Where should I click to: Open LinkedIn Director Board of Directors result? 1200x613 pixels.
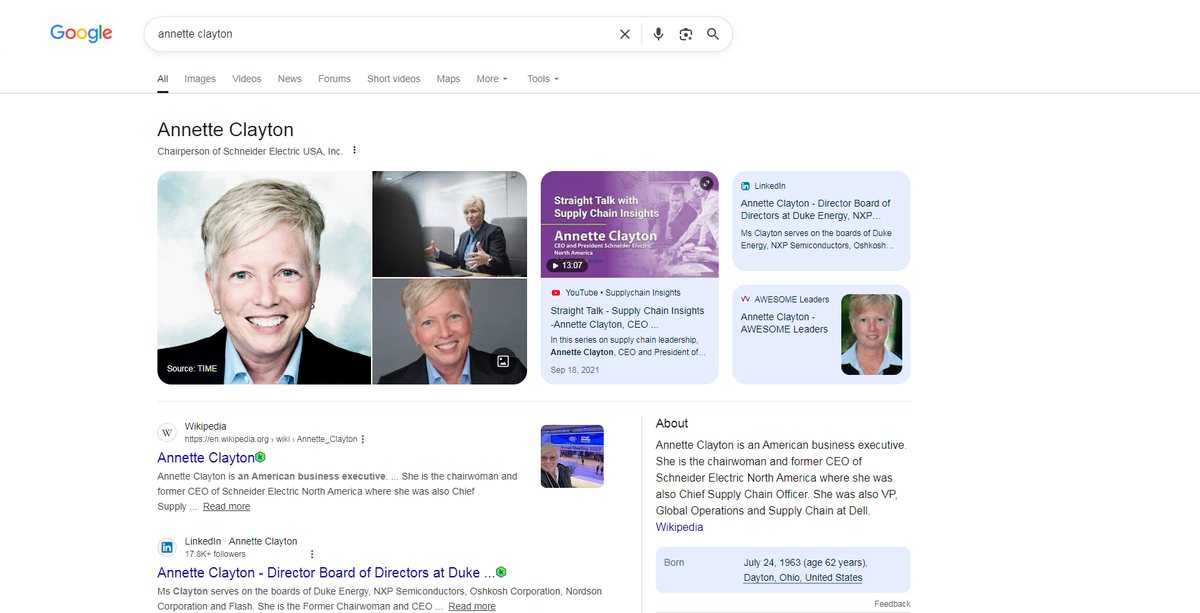pos(326,573)
